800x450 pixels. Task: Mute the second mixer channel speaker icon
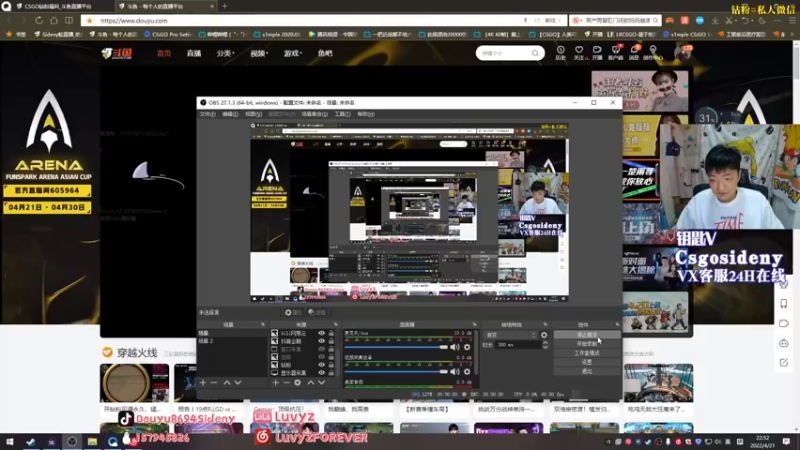(455, 371)
